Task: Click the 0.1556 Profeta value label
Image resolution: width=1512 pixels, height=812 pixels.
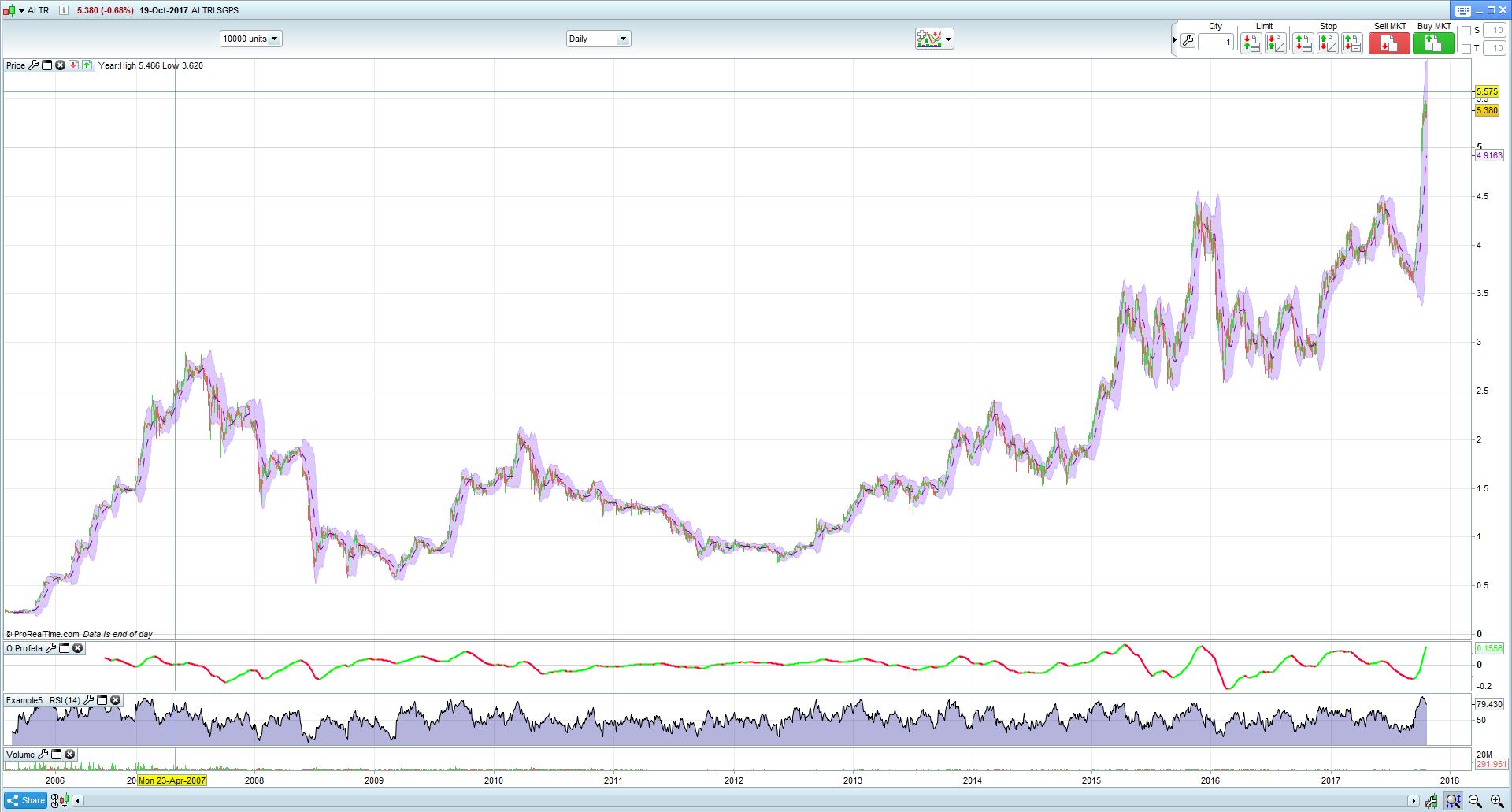Action: tap(1489, 648)
